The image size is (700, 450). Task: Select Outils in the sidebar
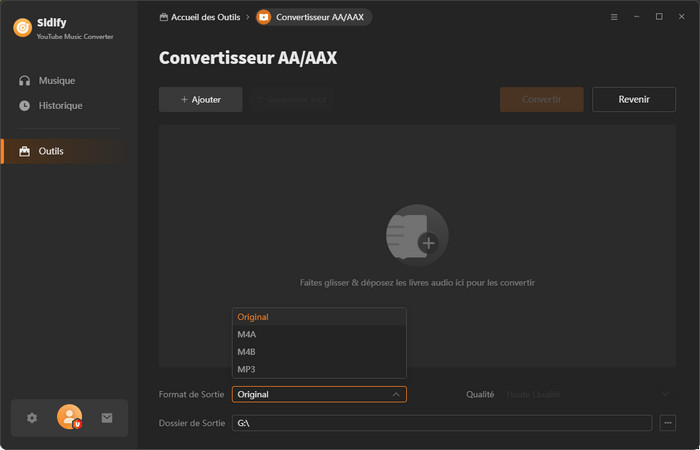tap(51, 151)
